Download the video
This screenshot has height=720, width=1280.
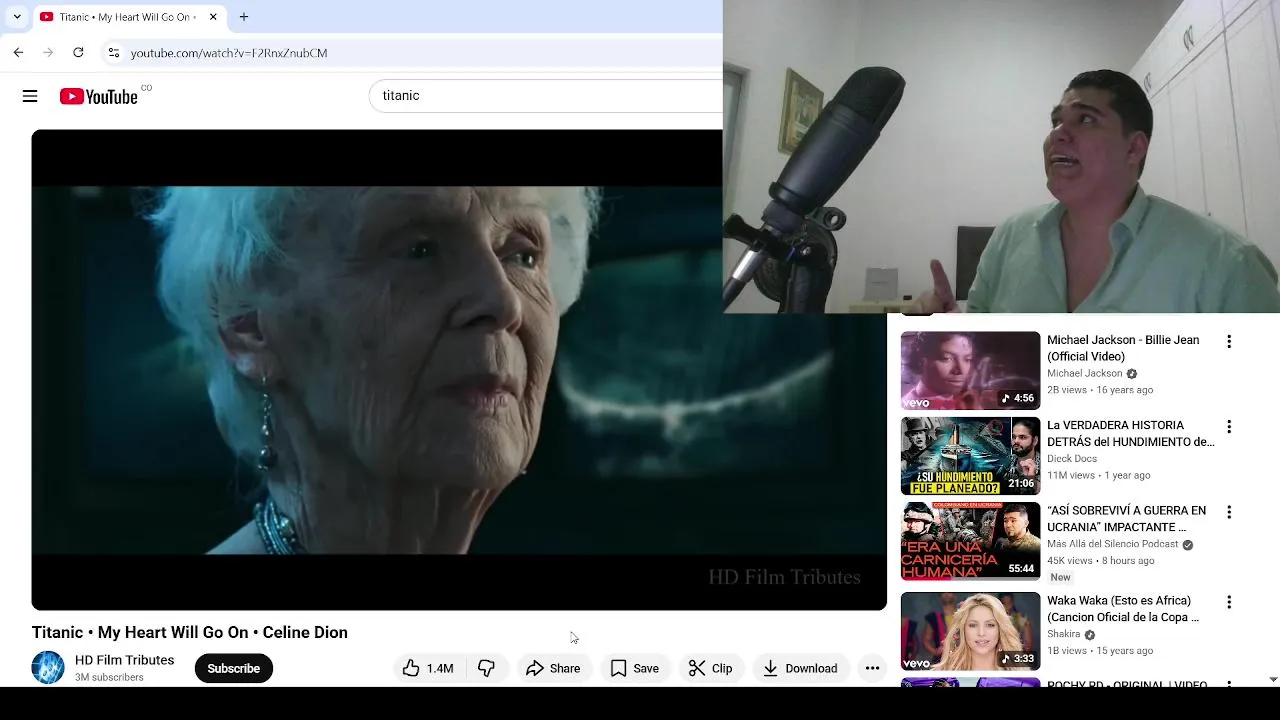pyautogui.click(x=800, y=668)
